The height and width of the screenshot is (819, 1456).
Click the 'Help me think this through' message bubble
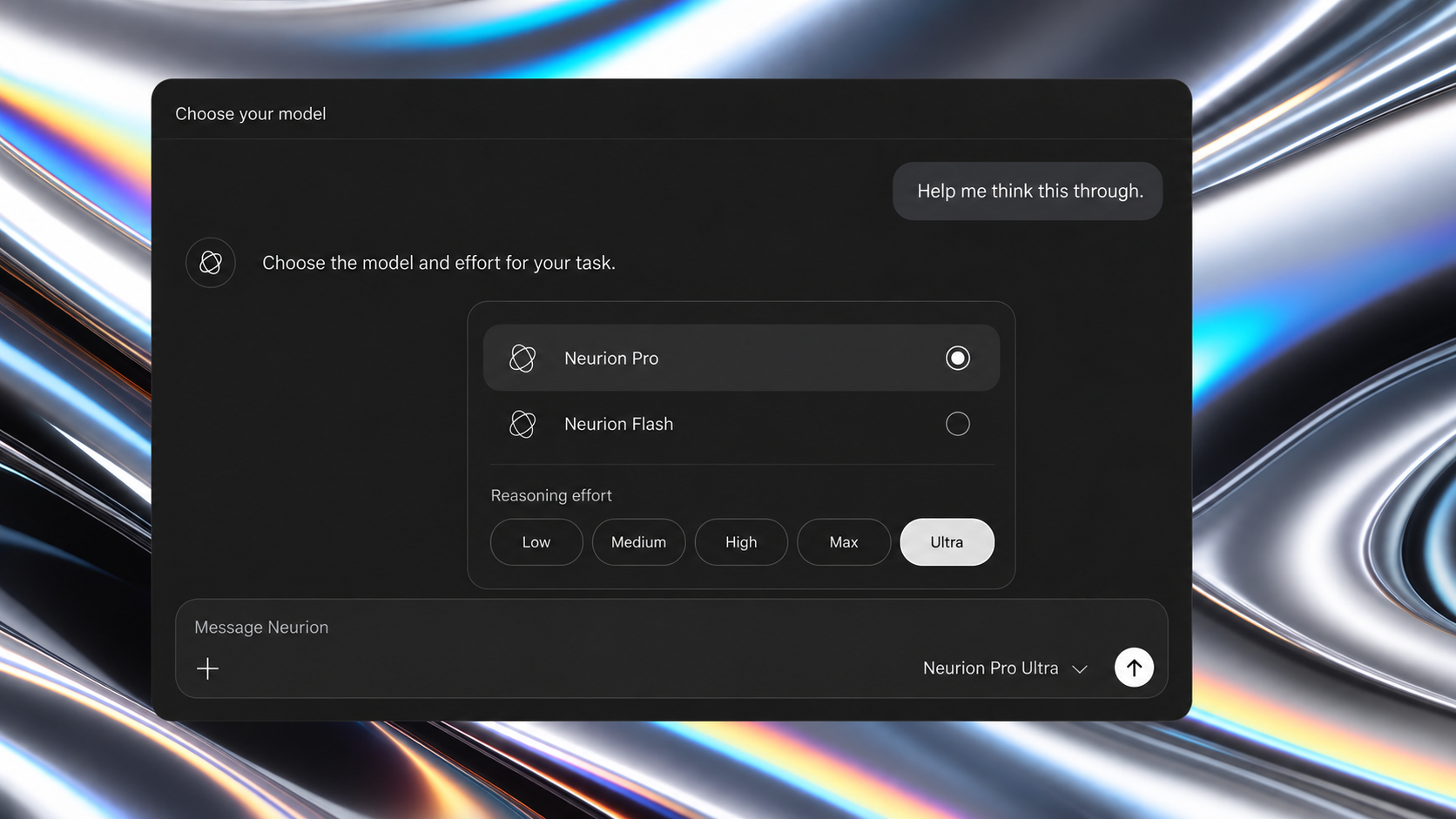(x=1028, y=191)
